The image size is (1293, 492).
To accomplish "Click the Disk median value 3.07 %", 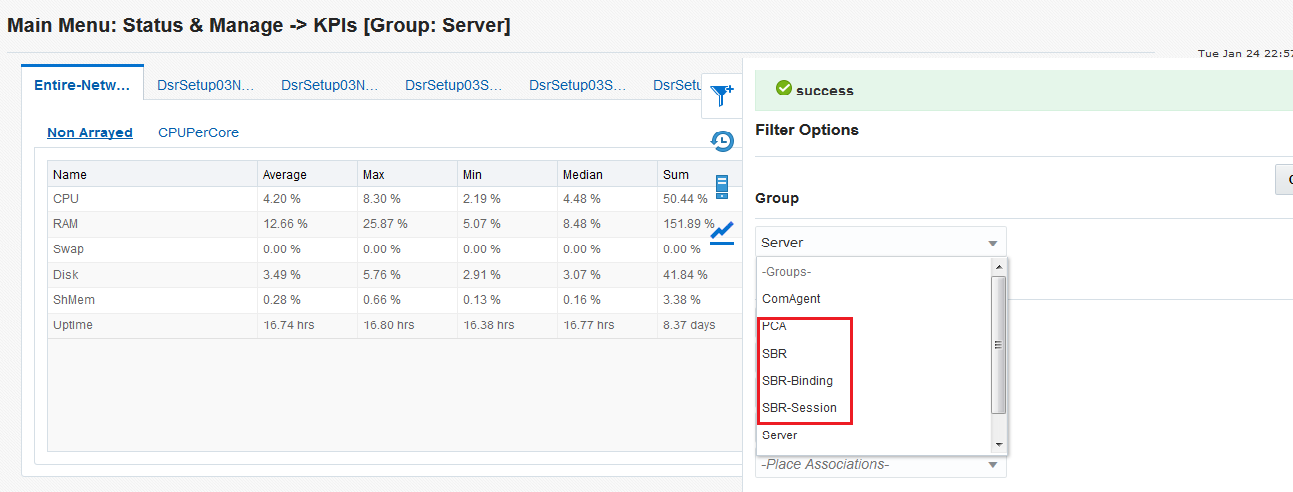I will (582, 274).
